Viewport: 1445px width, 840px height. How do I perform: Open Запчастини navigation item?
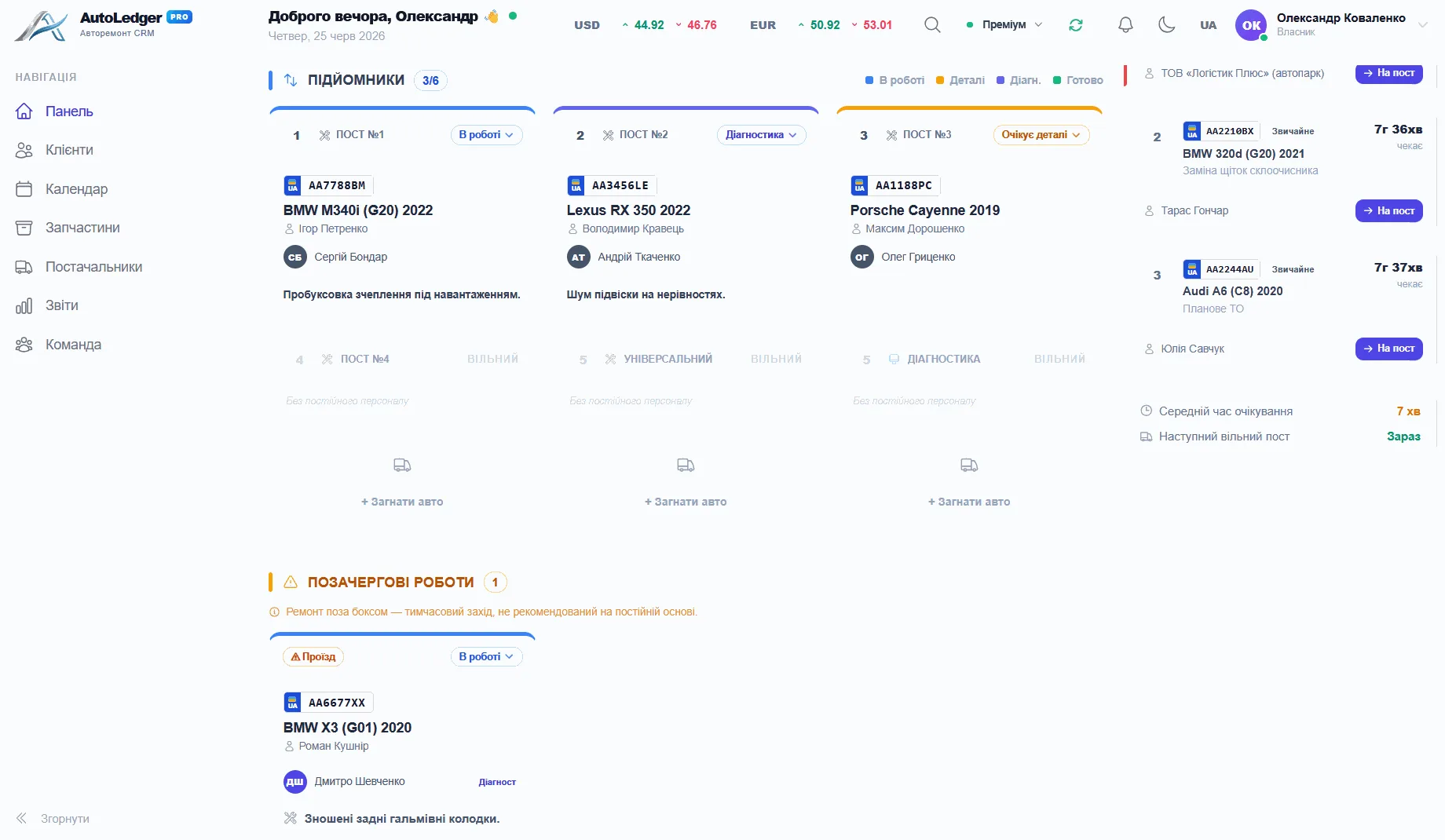tap(82, 228)
